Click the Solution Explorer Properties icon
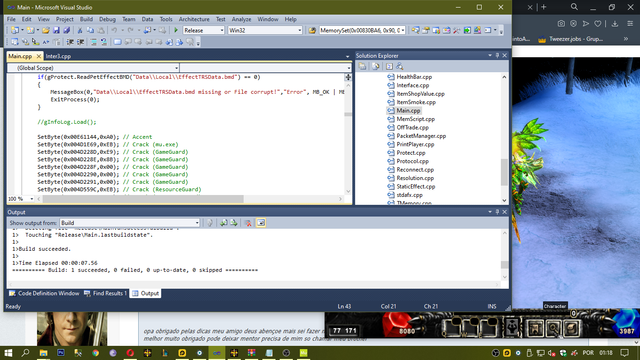 pos(362,66)
